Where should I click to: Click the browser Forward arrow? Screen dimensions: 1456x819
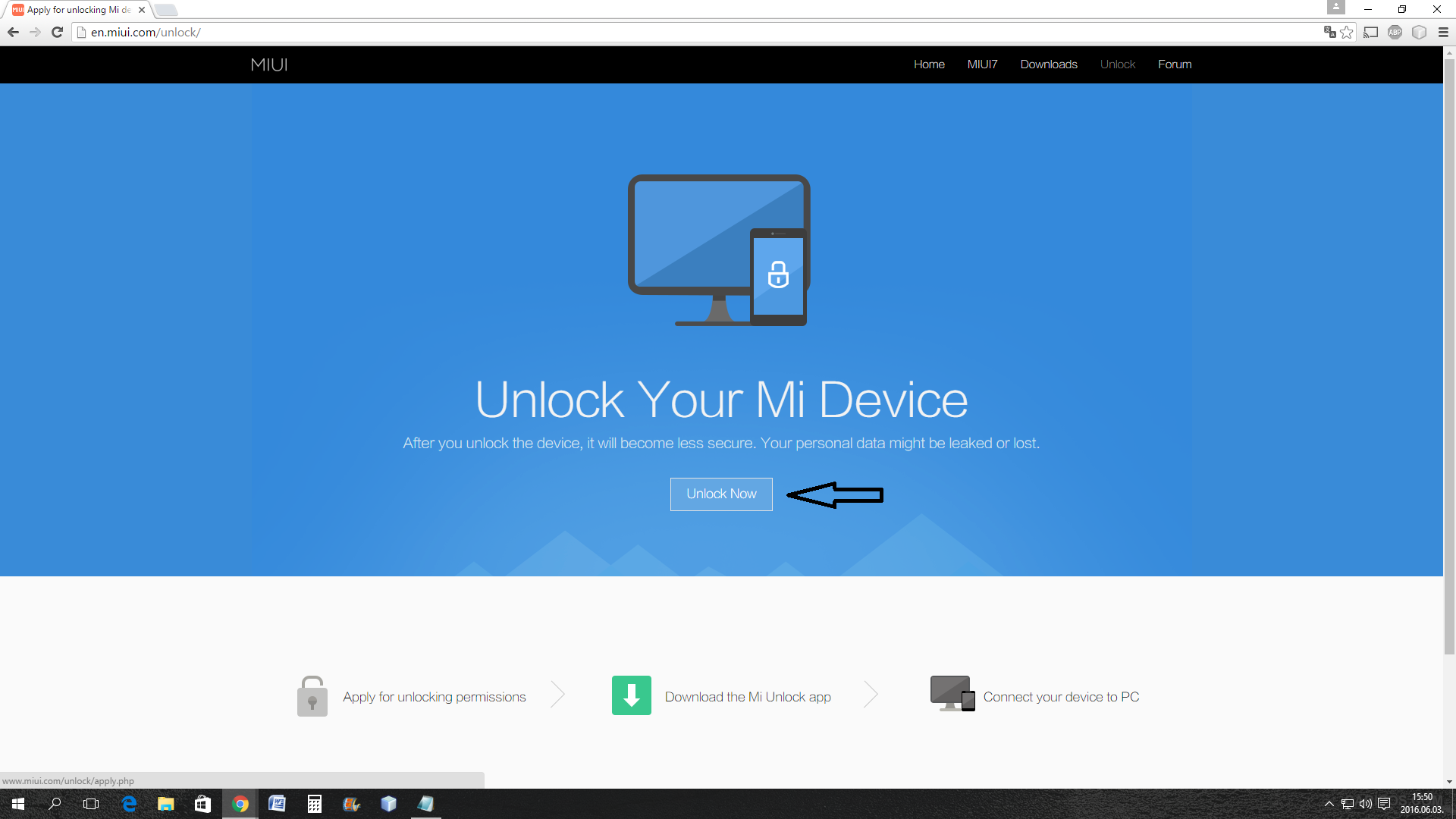(35, 32)
